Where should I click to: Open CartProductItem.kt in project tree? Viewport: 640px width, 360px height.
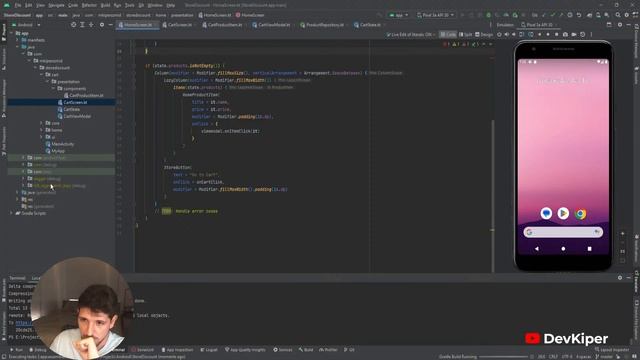[84, 96]
